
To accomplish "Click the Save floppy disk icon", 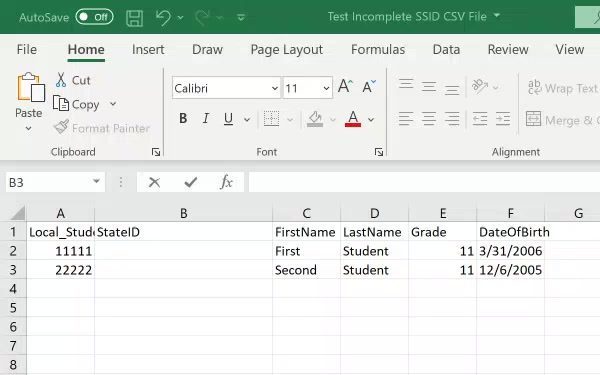I will tap(134, 18).
